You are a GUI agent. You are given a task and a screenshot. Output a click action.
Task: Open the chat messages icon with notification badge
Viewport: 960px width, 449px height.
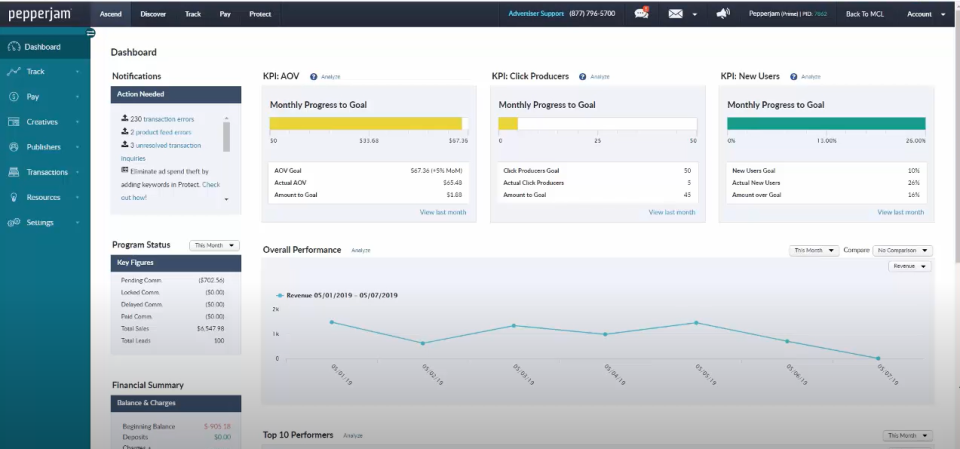(641, 14)
